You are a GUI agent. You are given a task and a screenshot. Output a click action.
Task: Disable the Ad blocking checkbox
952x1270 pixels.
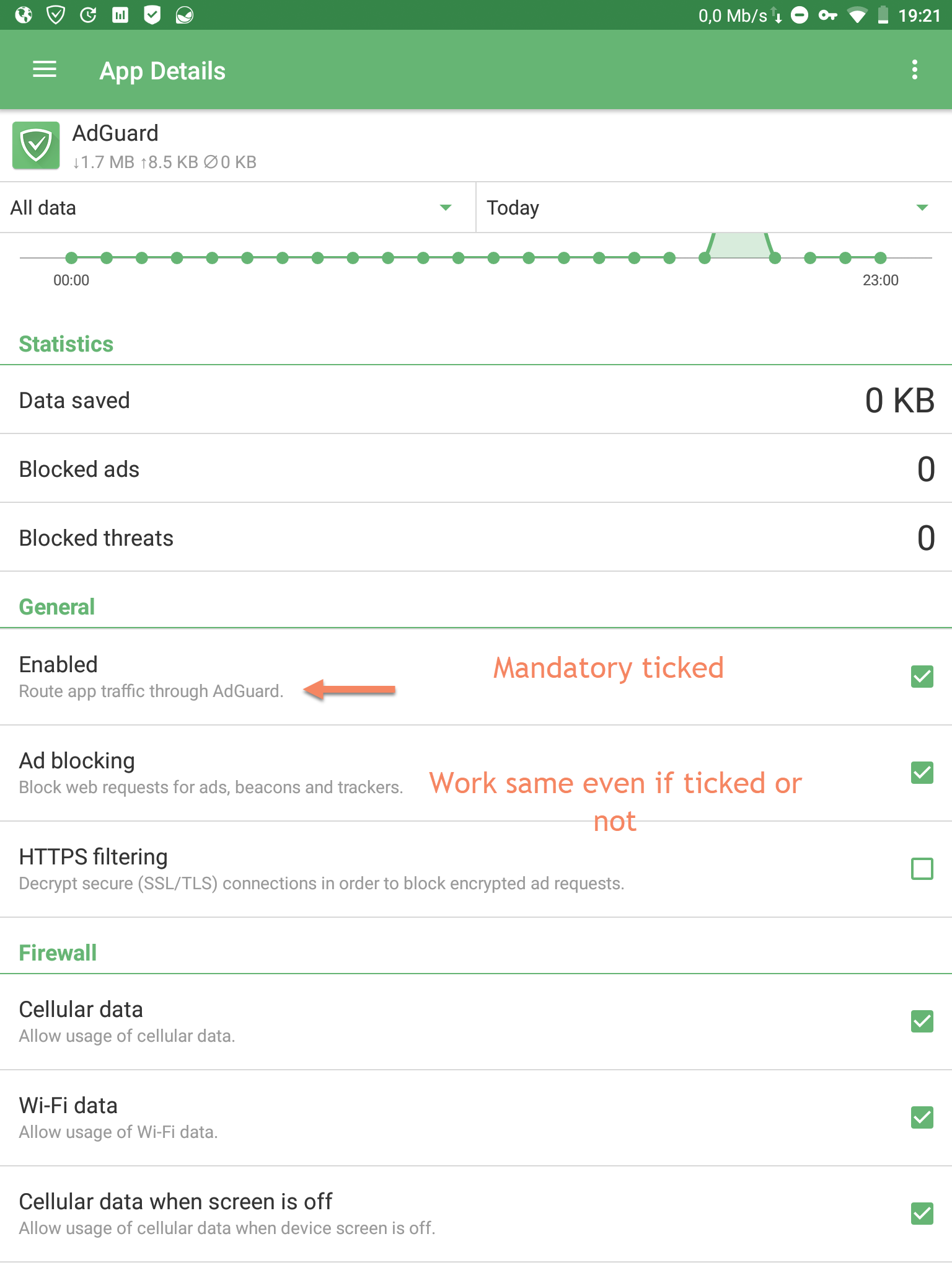click(x=922, y=773)
